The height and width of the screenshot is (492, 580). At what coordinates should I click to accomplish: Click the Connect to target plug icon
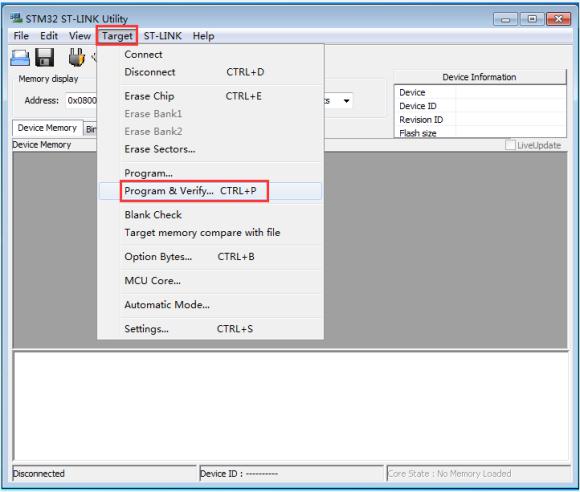(76, 58)
